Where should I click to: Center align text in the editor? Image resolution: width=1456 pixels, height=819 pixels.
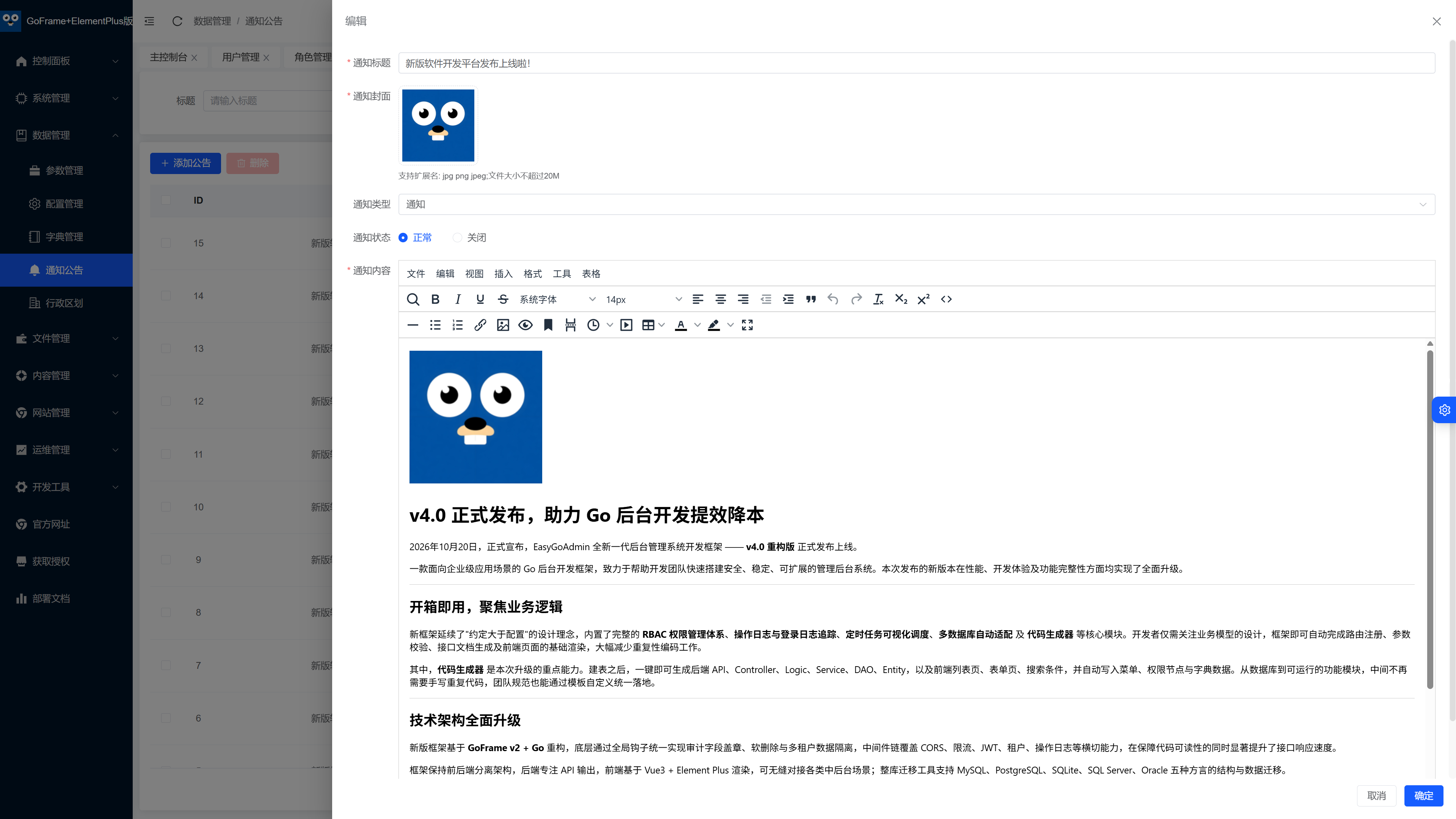[x=721, y=300]
